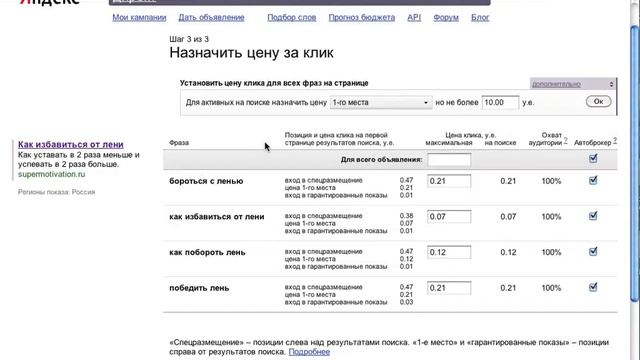Viewport: 640px width, 360px height.
Task: Toggle Автоброкер checkbox for как избавиться от лени
Action: click(593, 216)
